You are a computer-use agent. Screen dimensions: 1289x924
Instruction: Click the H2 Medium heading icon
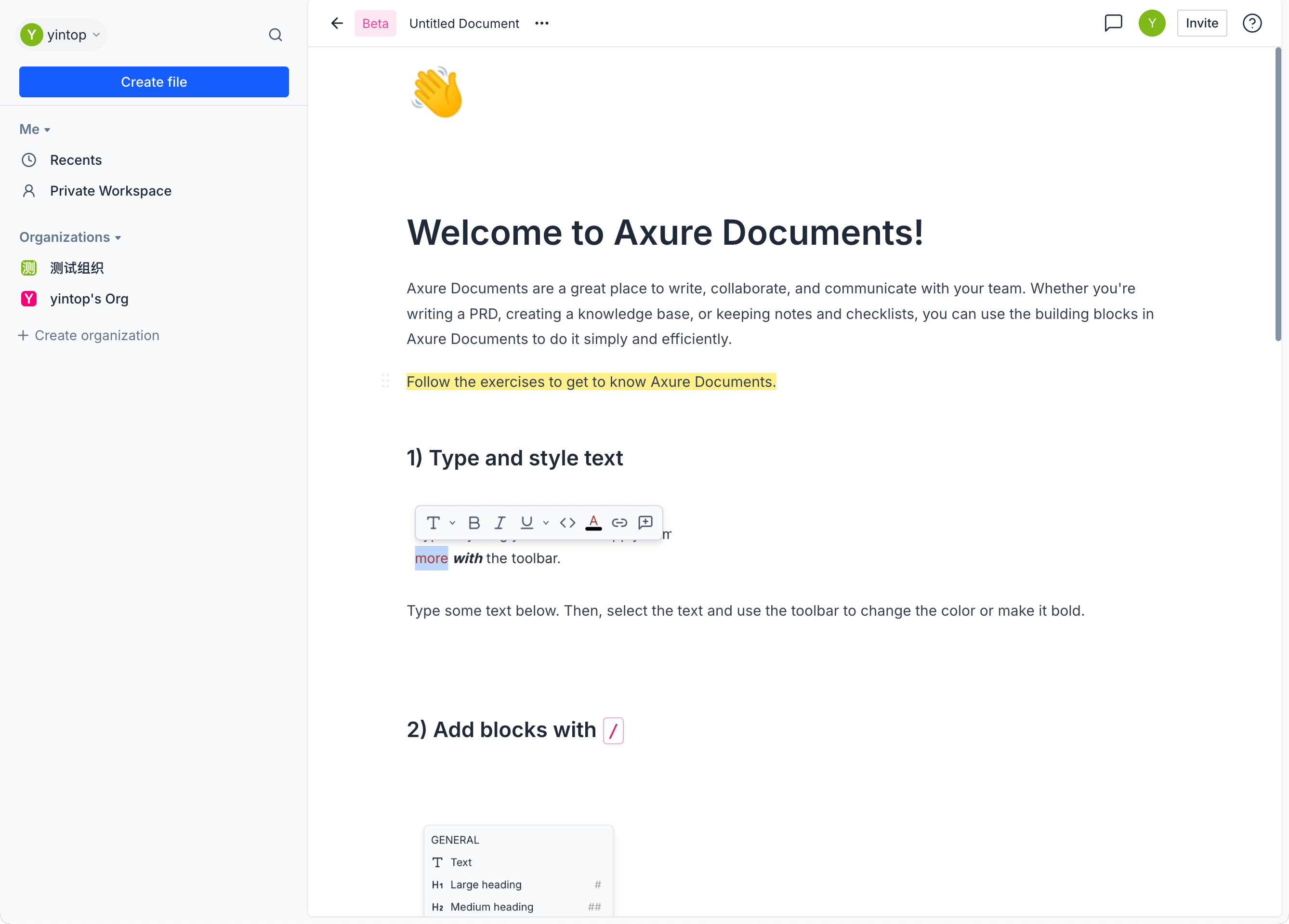coord(437,907)
